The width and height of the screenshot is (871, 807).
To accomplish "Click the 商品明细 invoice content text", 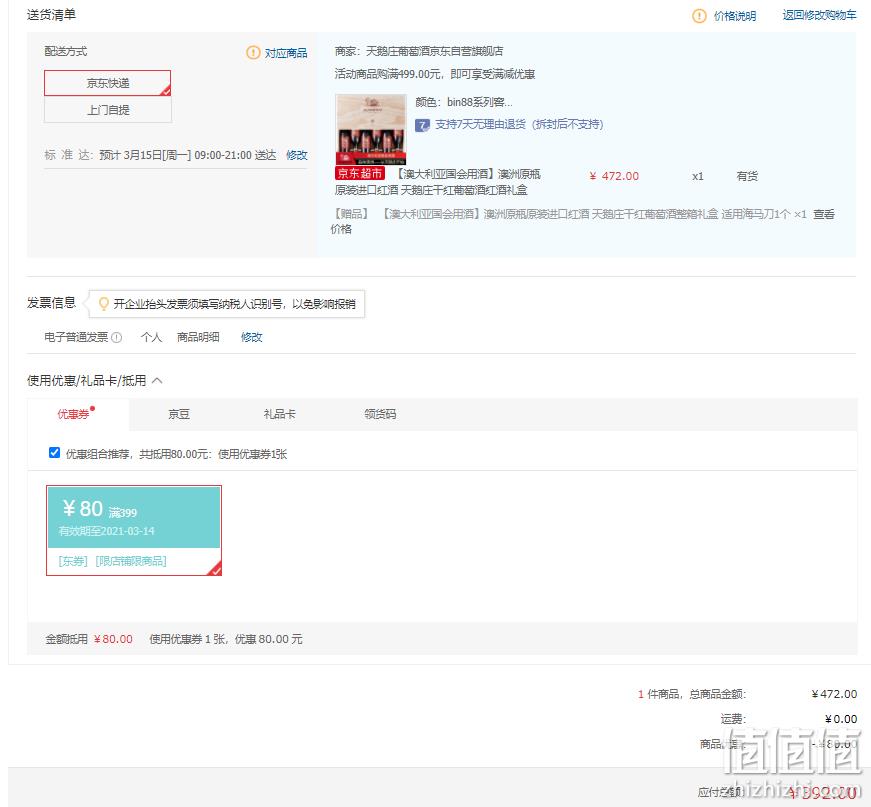I will 198,337.
